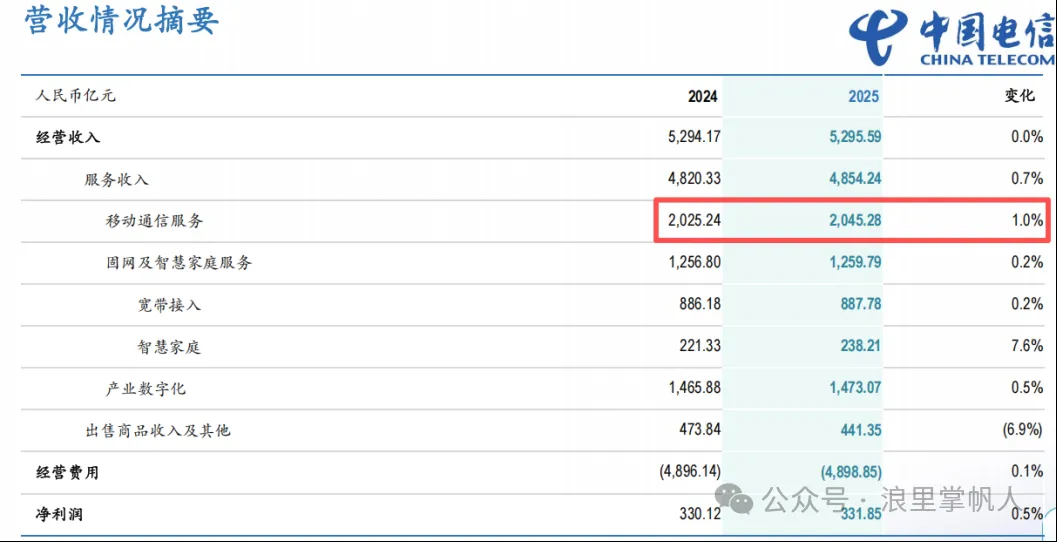The width and height of the screenshot is (1057, 542).
Task: Click the 出售商品收入及其他 row label
Action: [157, 429]
